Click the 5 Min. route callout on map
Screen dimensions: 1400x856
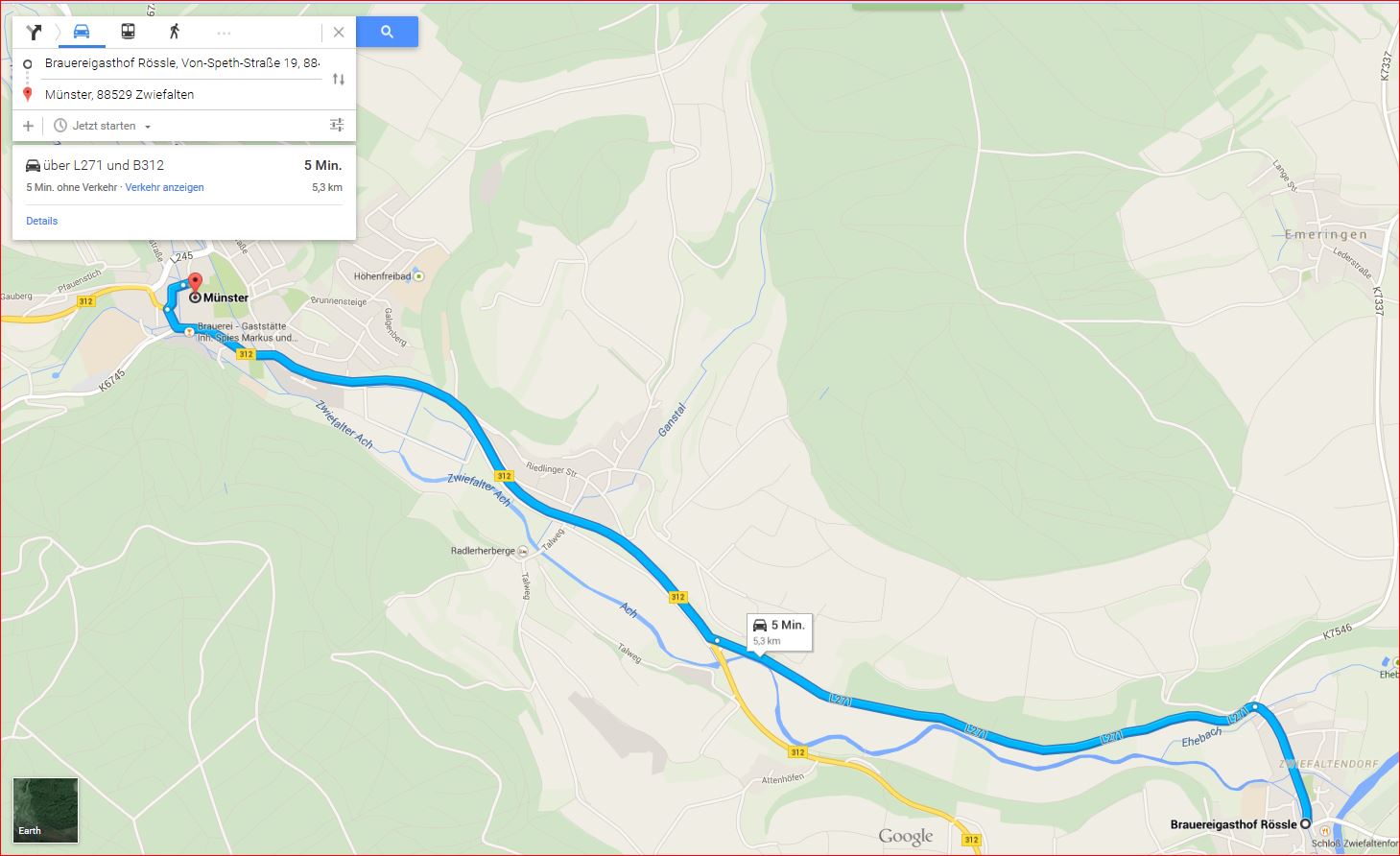coord(779,632)
